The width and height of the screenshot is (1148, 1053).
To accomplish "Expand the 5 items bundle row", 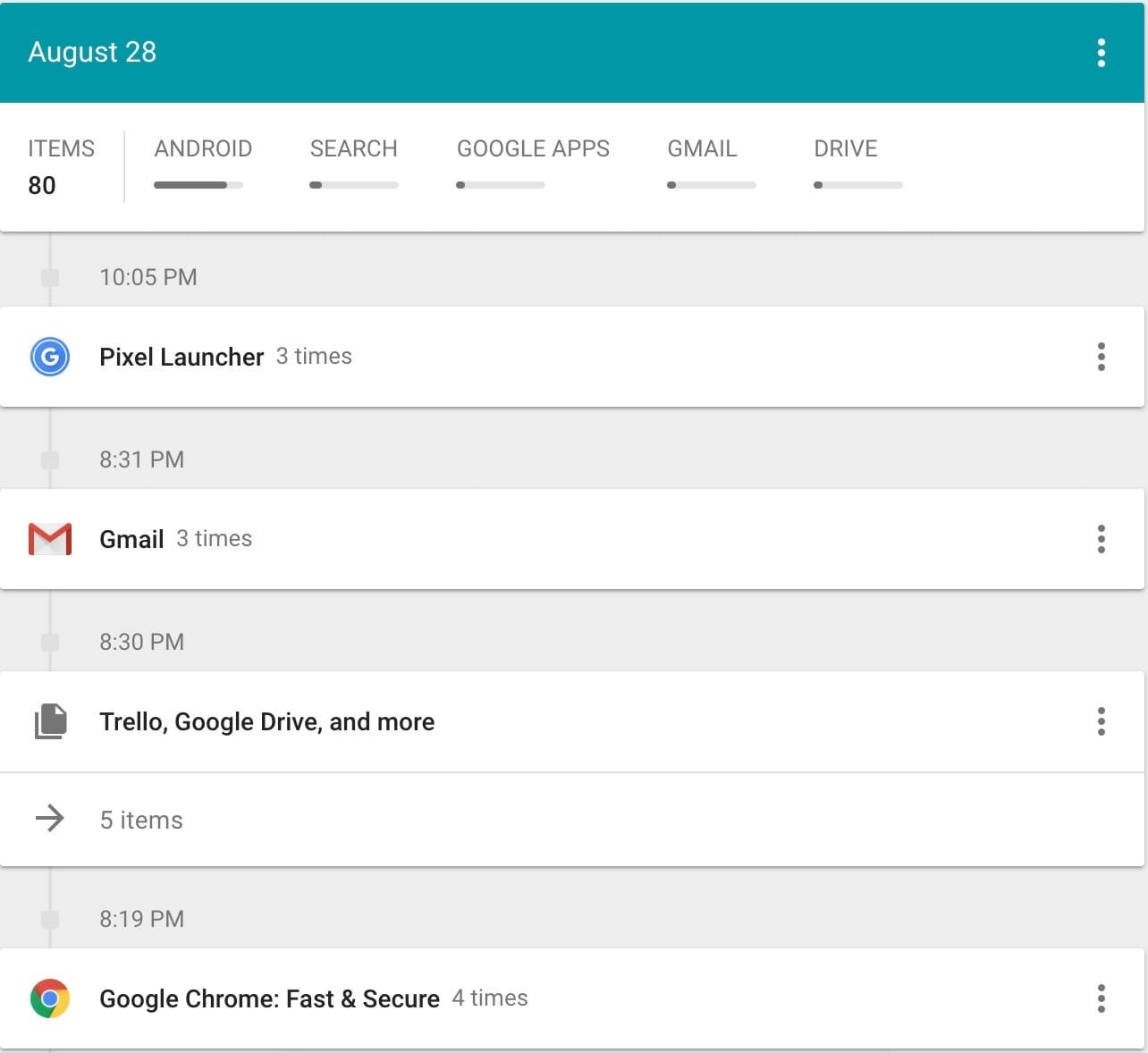I will 572,820.
